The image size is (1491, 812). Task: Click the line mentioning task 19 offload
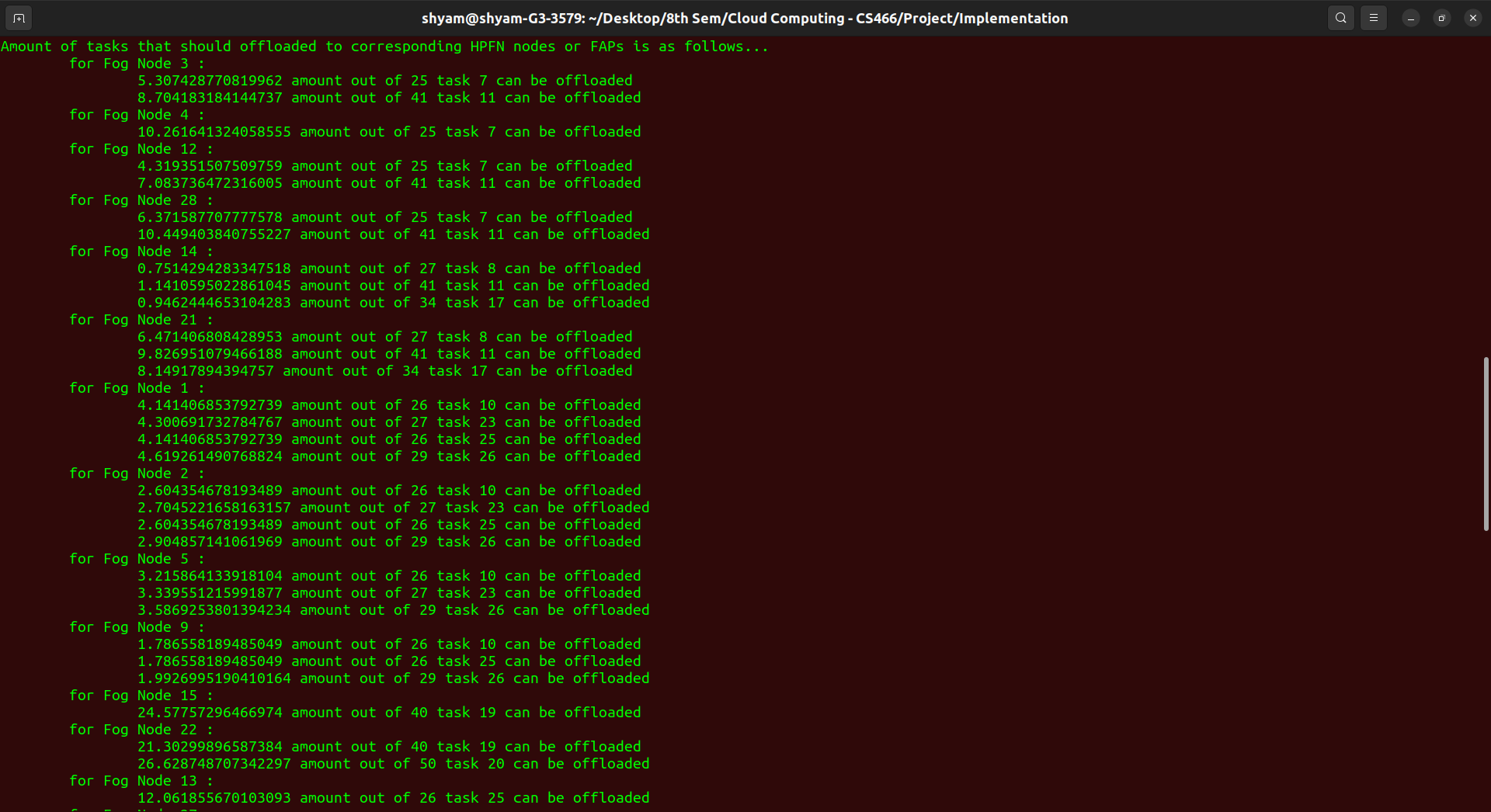(x=388, y=712)
